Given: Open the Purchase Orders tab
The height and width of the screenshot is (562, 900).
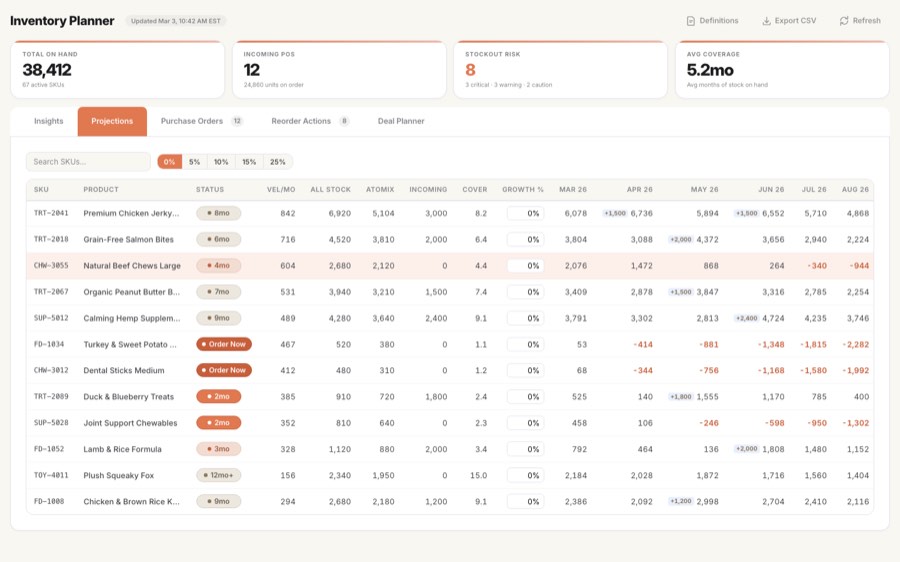Looking at the screenshot, I should click(x=201, y=121).
